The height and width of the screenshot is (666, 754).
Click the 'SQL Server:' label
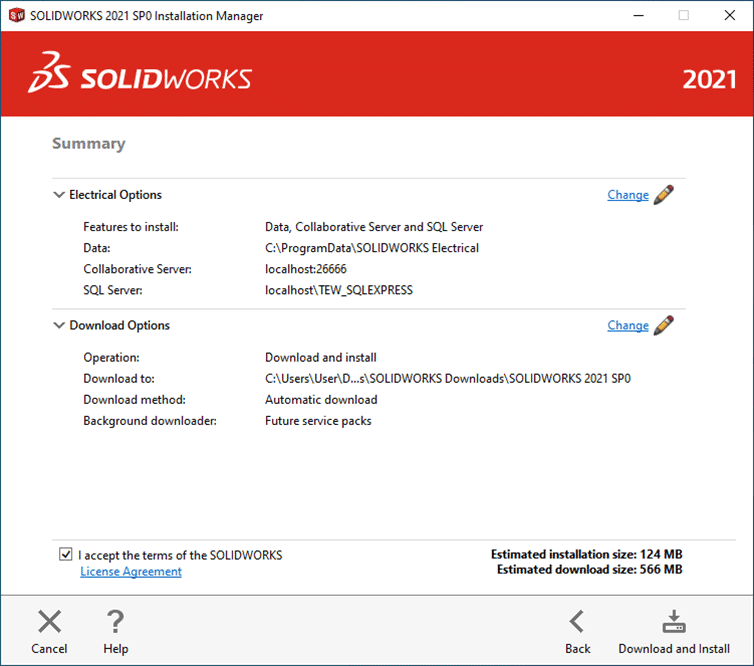pyautogui.click(x=113, y=290)
